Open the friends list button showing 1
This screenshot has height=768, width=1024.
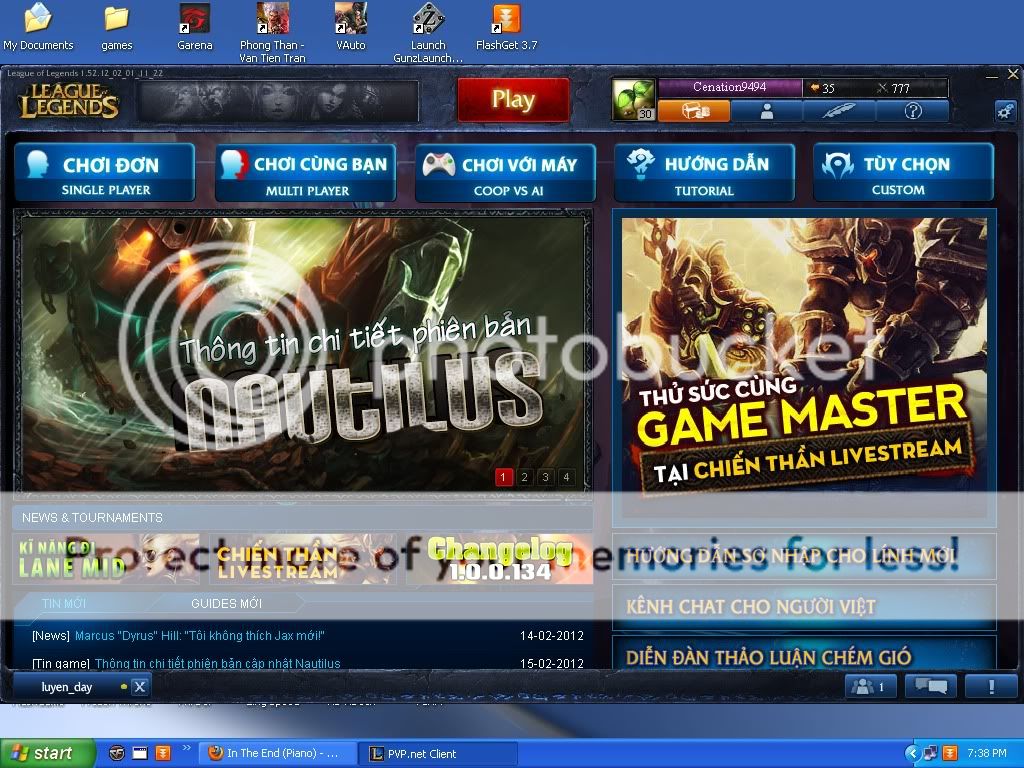tap(870, 686)
